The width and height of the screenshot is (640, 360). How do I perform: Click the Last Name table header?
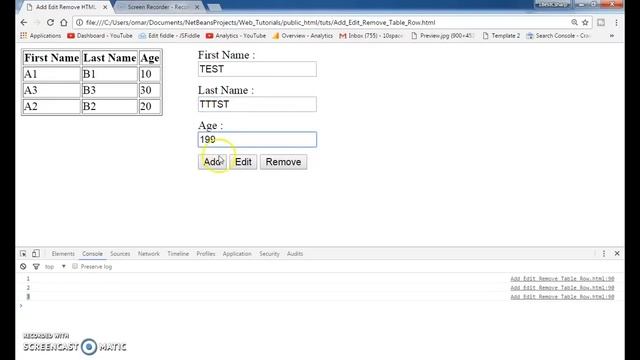tap(110, 58)
